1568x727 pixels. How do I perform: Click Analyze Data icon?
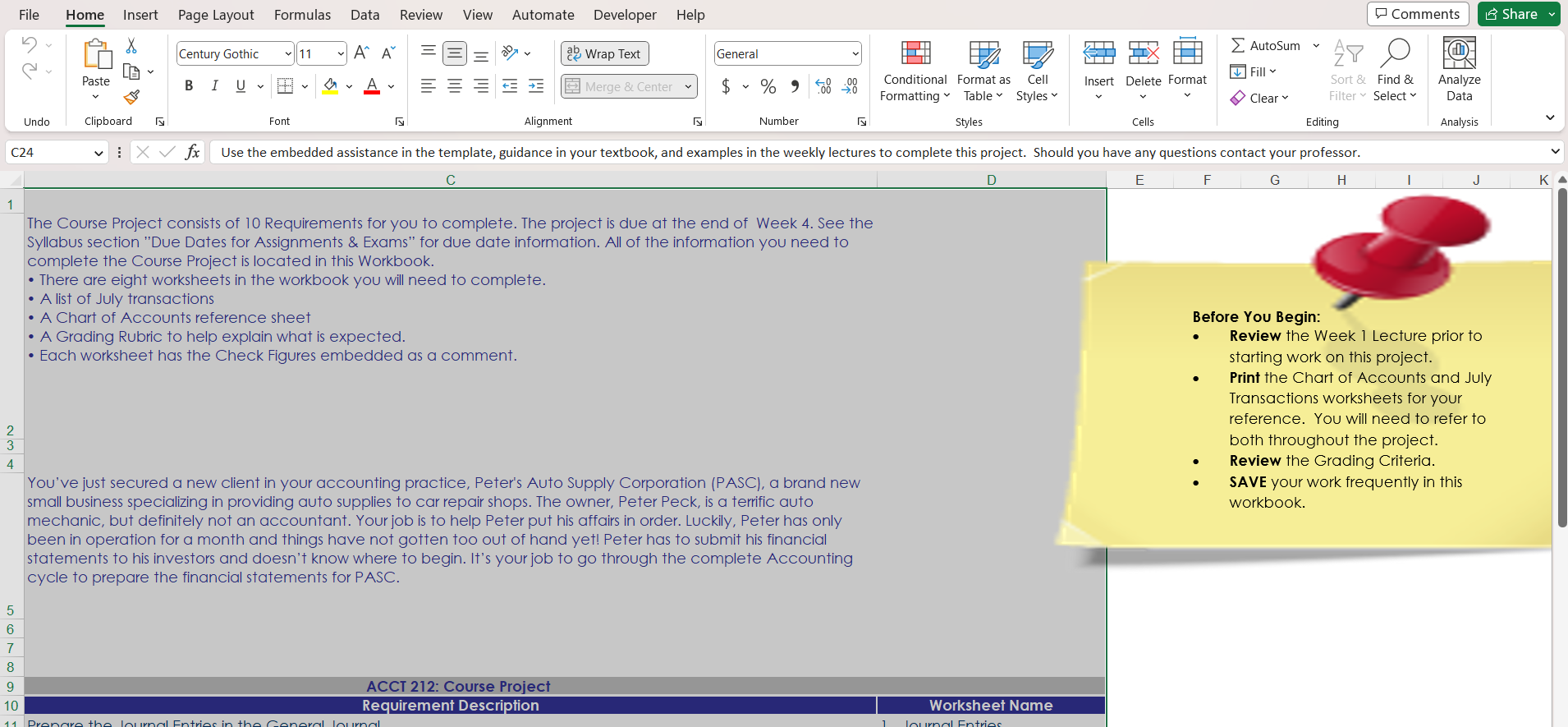[1459, 53]
